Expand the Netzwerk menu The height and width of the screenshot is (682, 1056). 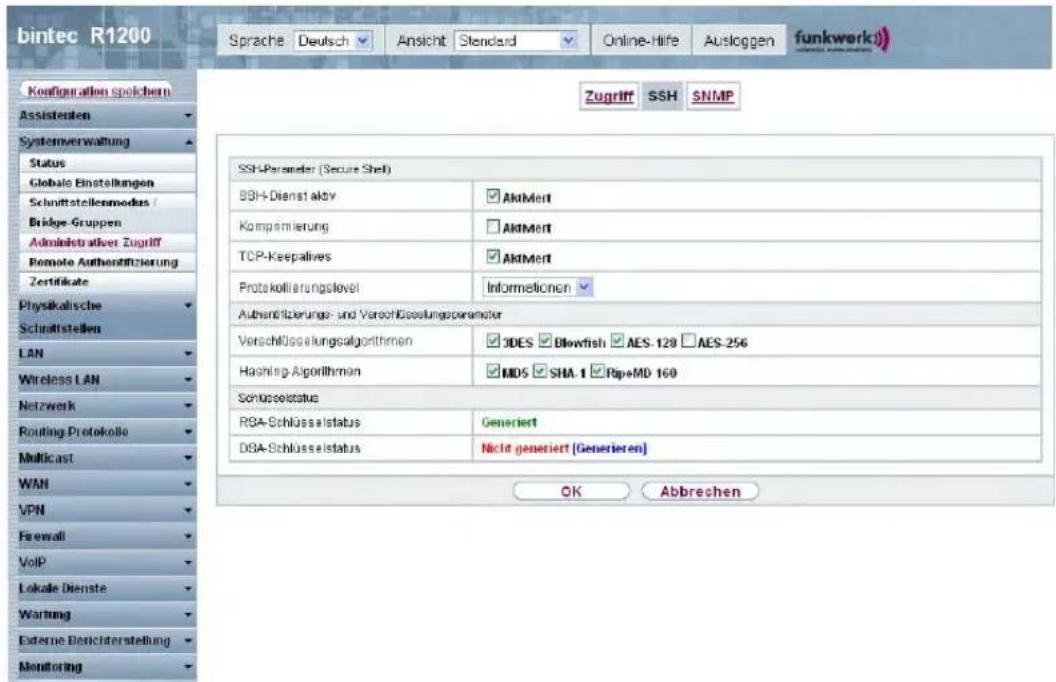[x=106, y=406]
